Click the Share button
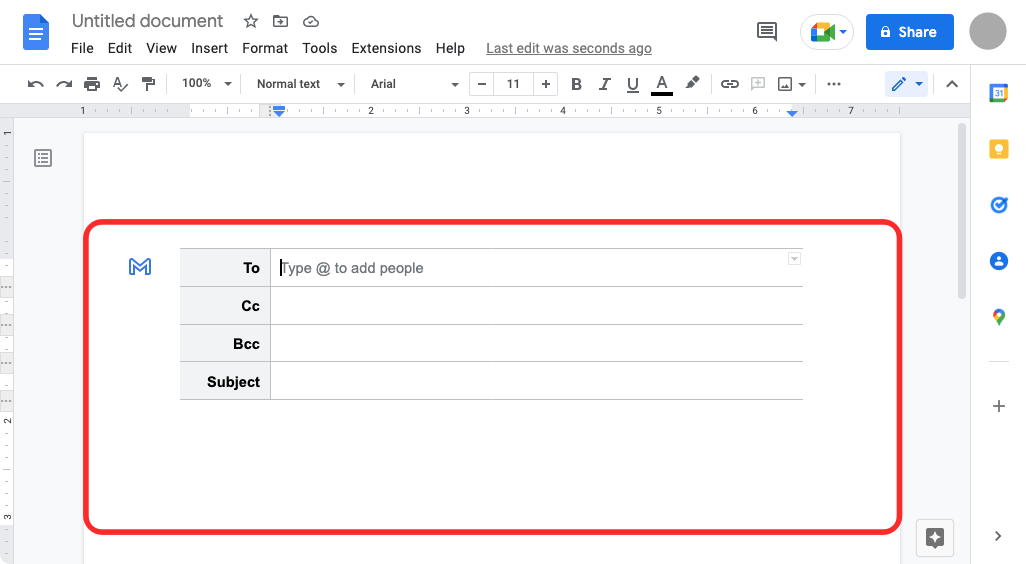The width and height of the screenshot is (1026, 564). (x=910, y=32)
